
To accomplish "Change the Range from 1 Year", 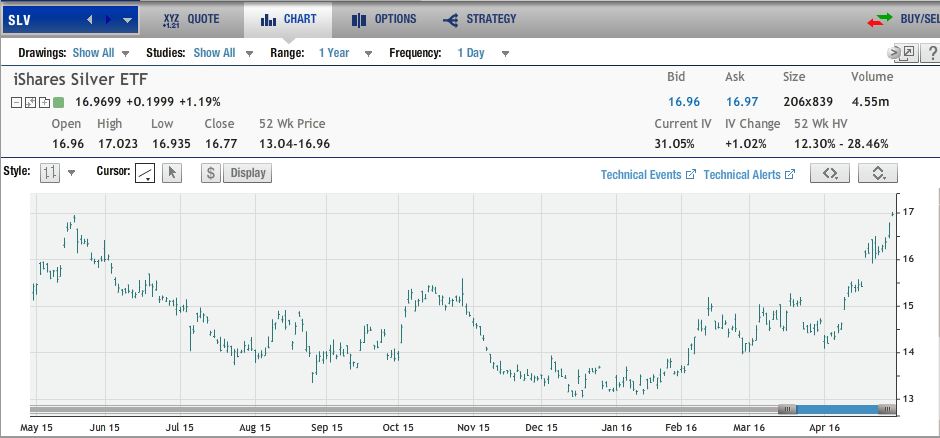I will point(345,53).
